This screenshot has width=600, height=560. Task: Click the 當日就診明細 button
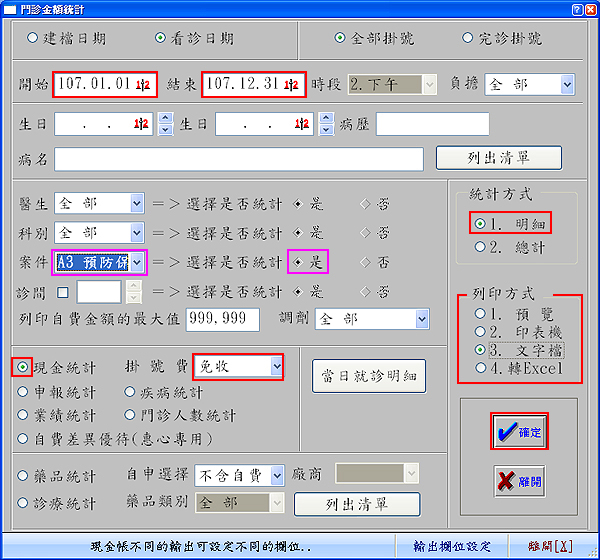(369, 378)
